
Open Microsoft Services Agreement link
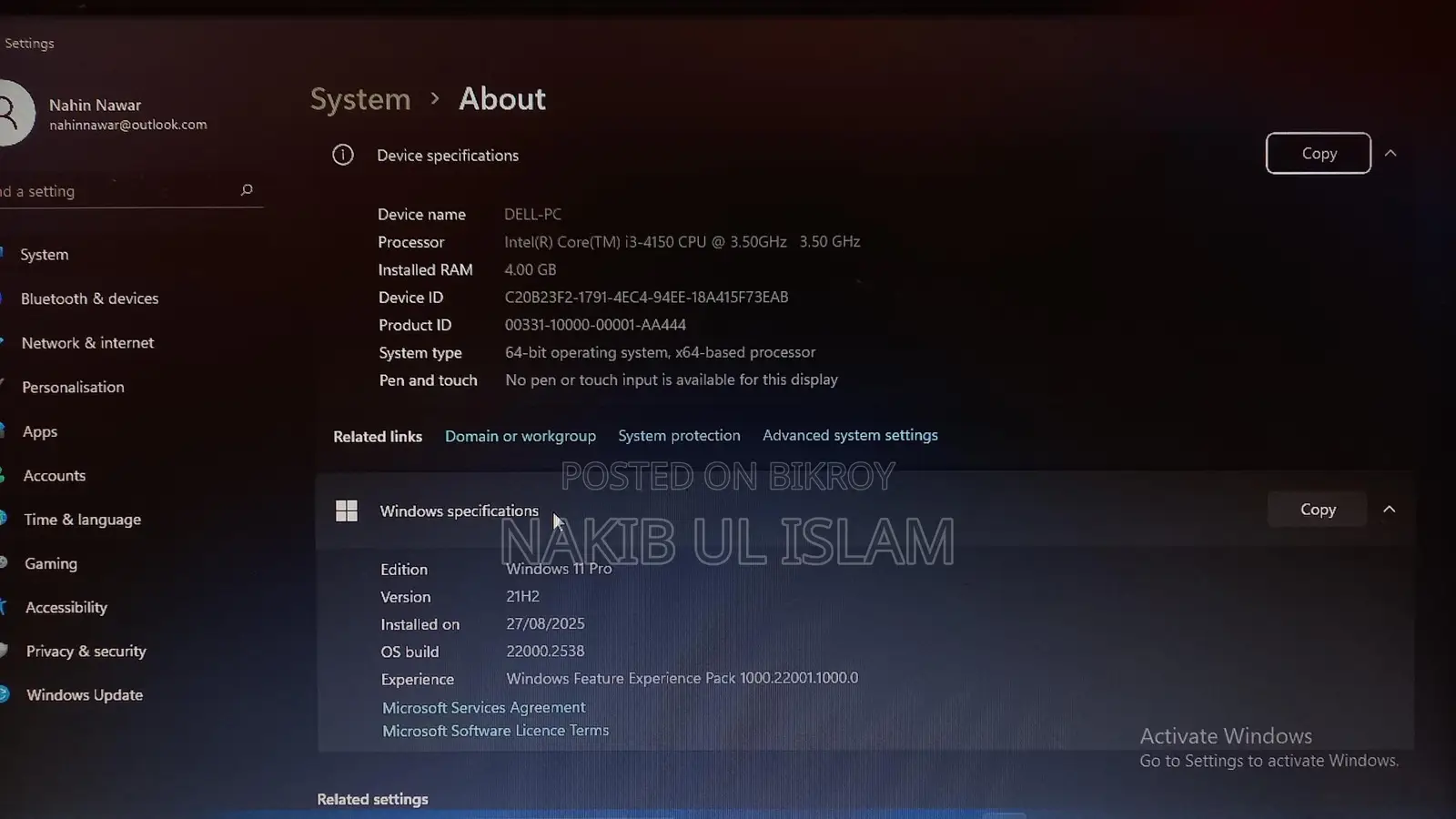tap(483, 707)
